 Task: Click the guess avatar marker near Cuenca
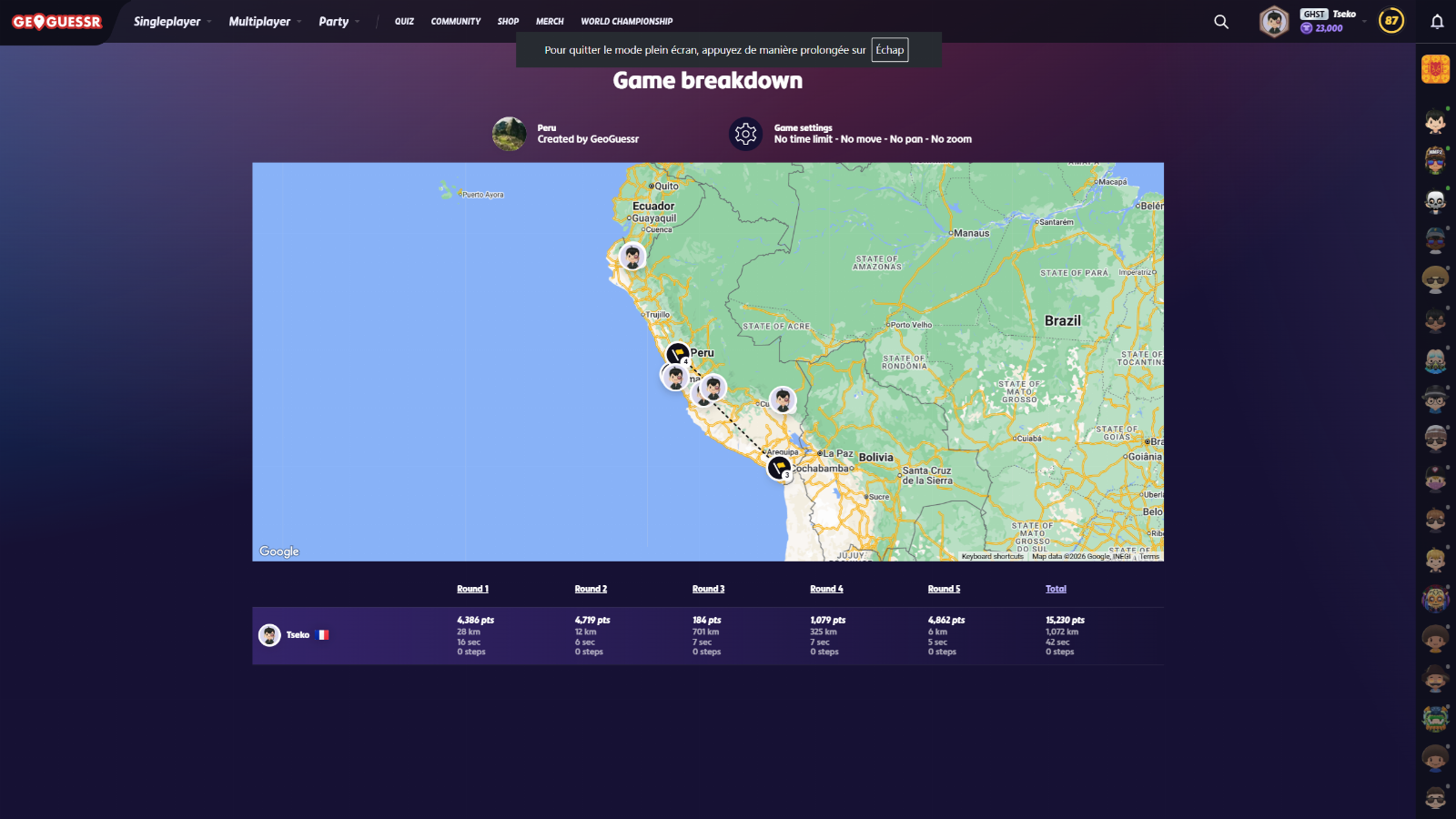632,256
